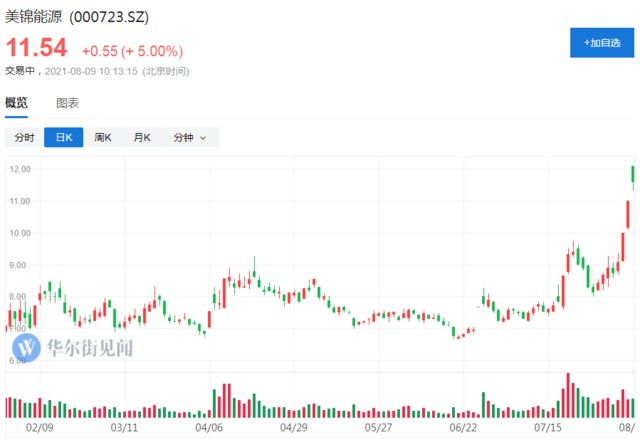Screen dimensions: 640x442
Task: Open the 图表 chart tab
Action: click(x=68, y=103)
